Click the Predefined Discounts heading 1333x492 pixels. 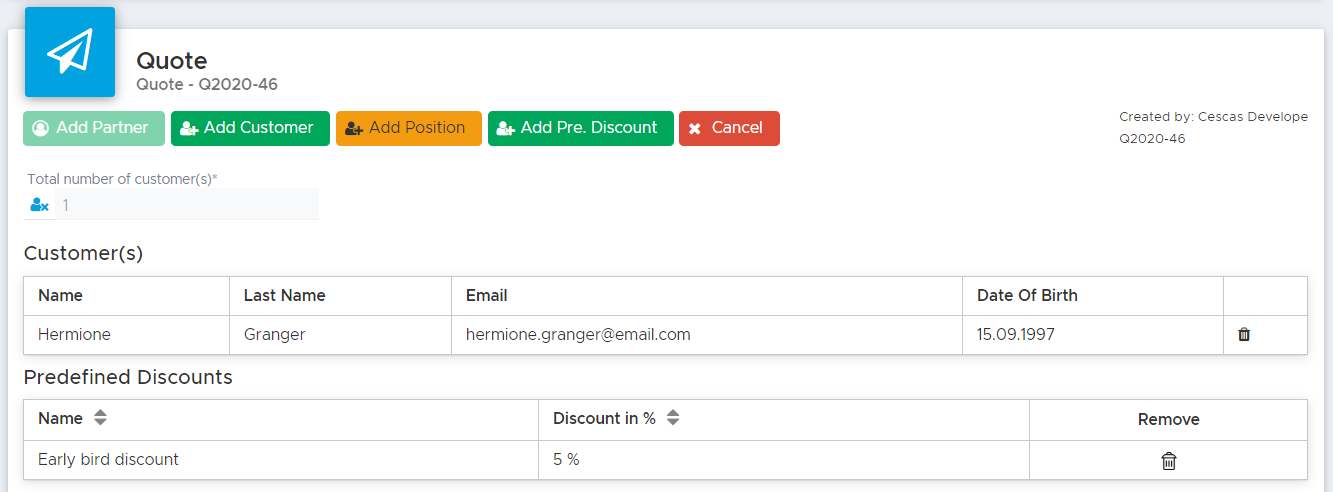(128, 378)
